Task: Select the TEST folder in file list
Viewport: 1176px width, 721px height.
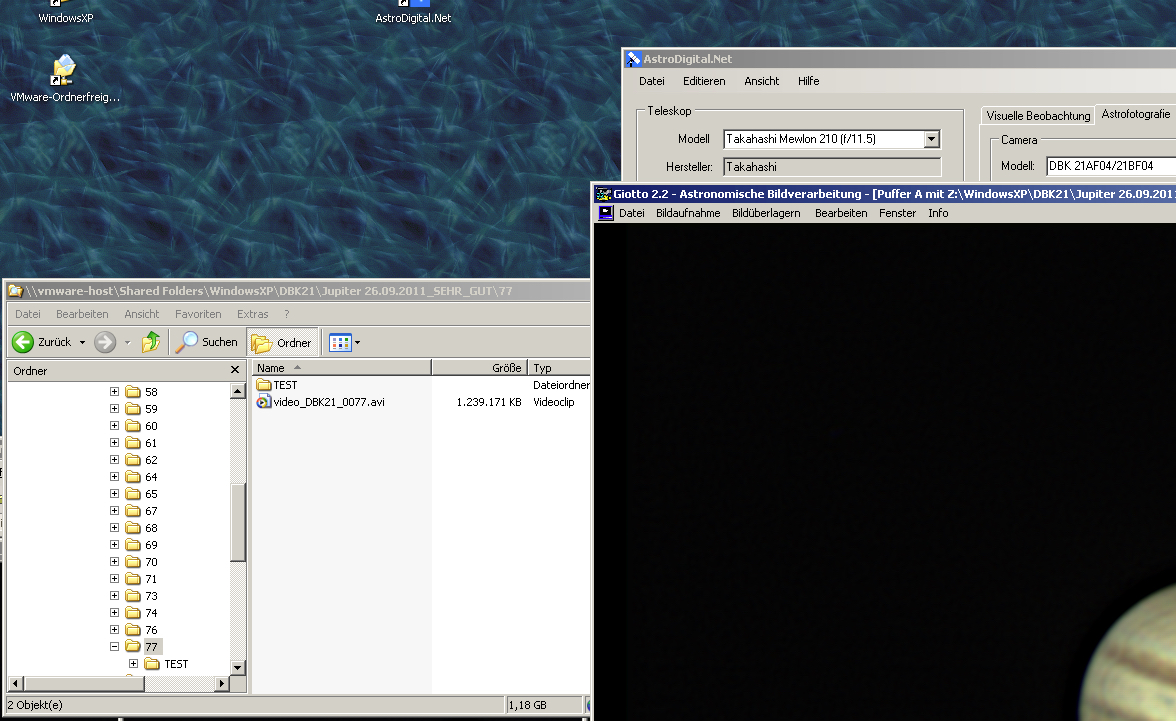Action: [x=278, y=385]
